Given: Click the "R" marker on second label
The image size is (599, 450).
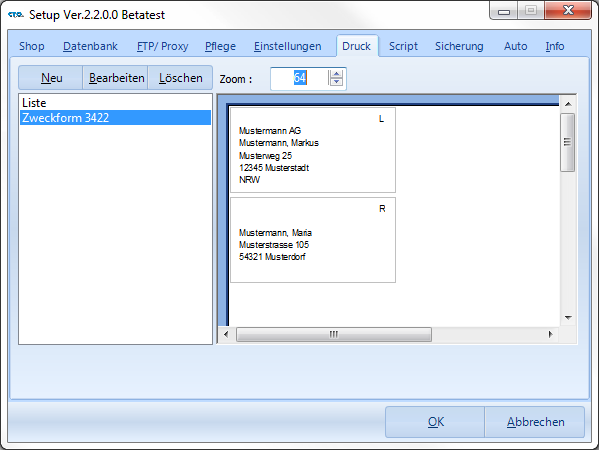Looking at the screenshot, I should click(382, 209).
